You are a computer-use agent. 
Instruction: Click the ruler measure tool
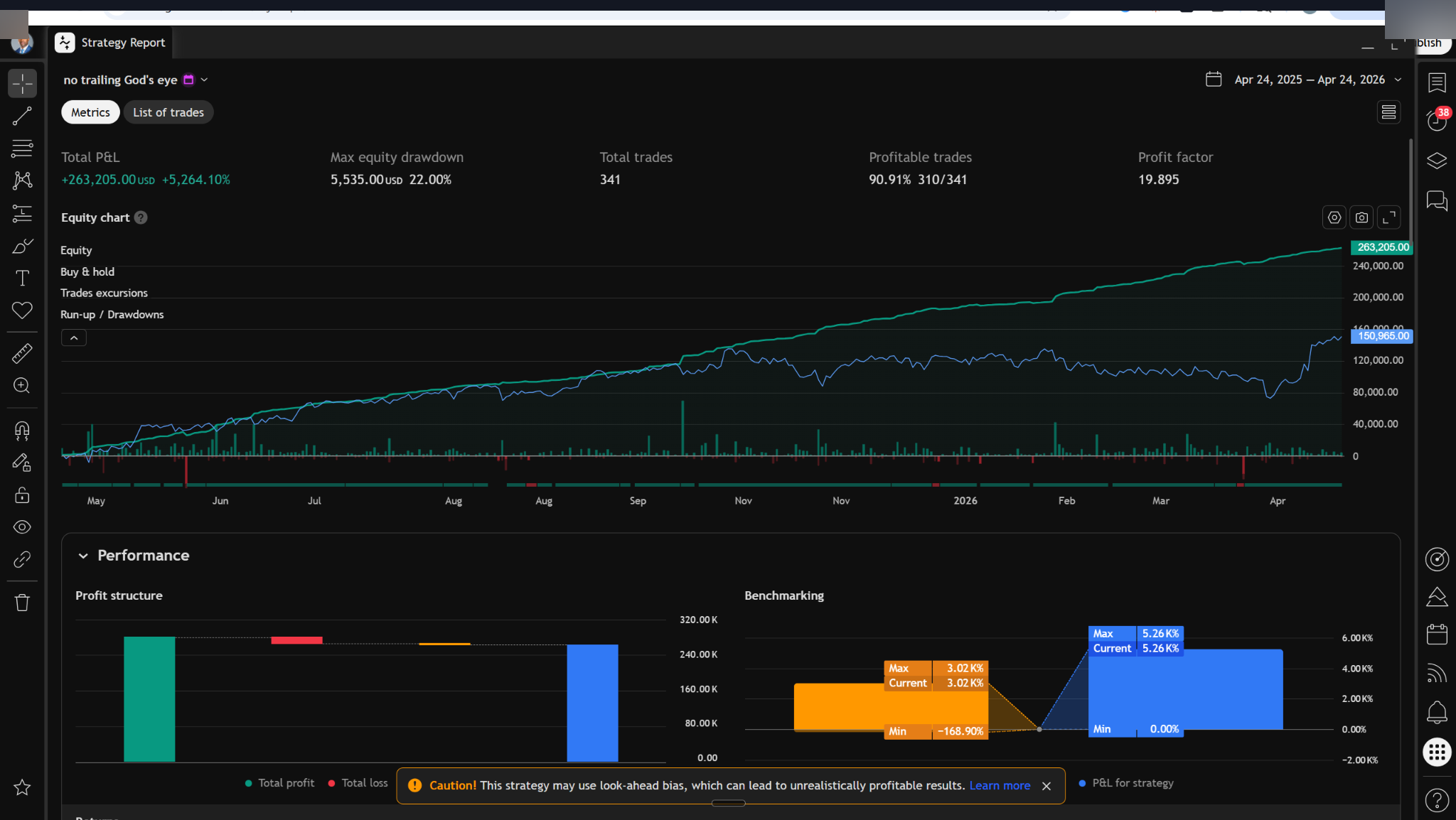22,353
